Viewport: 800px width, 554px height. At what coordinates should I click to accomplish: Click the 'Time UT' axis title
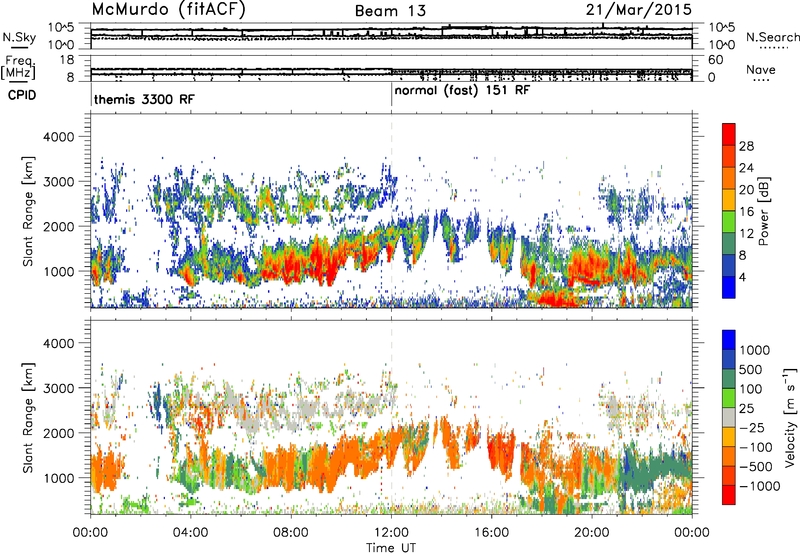click(x=391, y=548)
